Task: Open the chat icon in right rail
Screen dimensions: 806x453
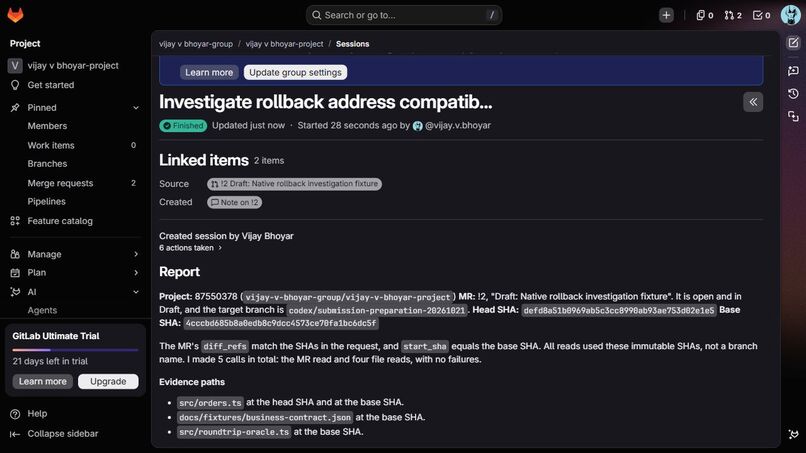Action: pyautogui.click(x=793, y=70)
